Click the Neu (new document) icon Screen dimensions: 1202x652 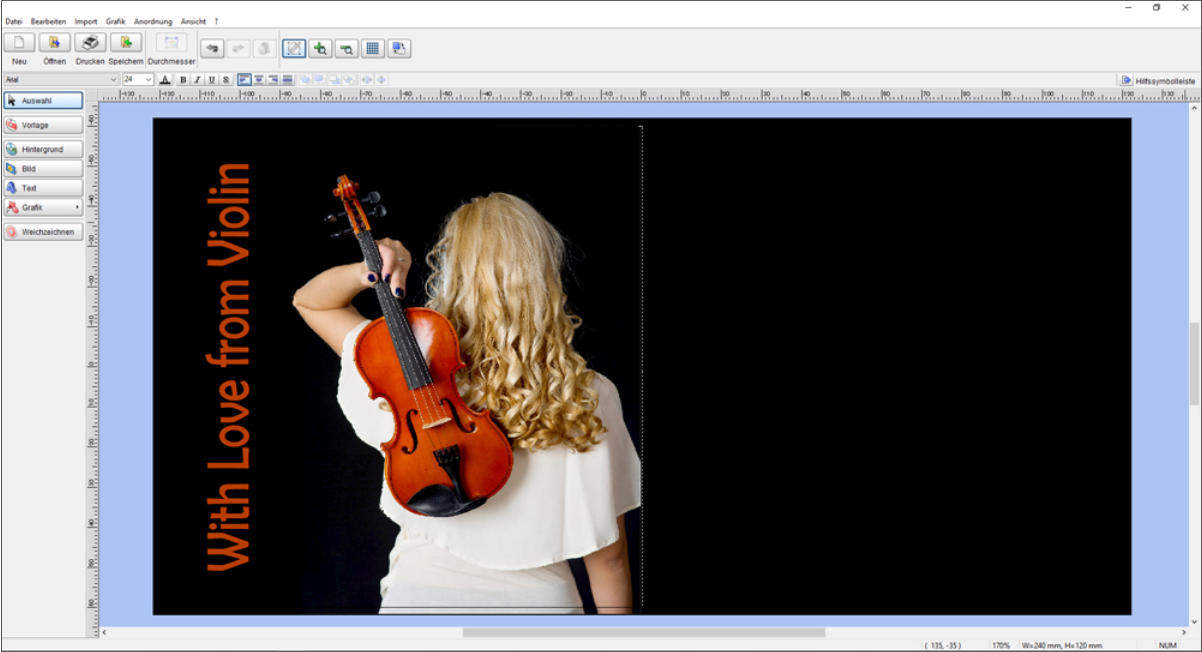pos(20,43)
